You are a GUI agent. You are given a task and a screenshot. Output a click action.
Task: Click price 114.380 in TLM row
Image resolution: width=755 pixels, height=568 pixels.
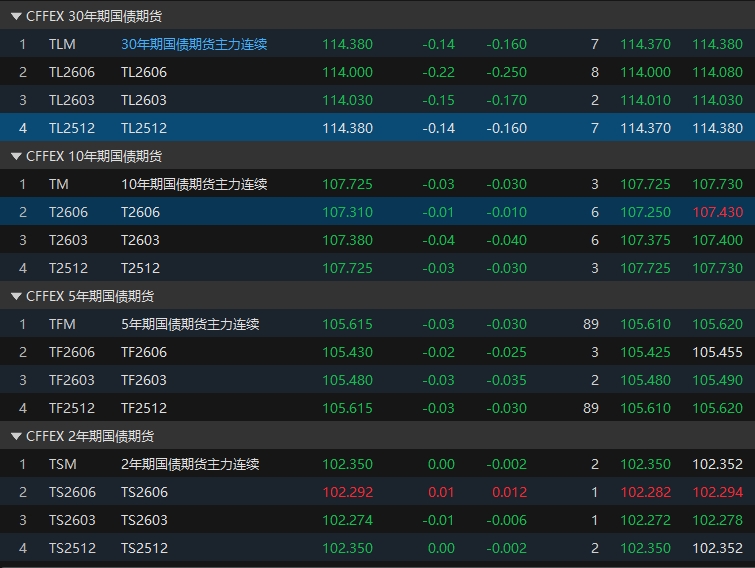pos(347,44)
